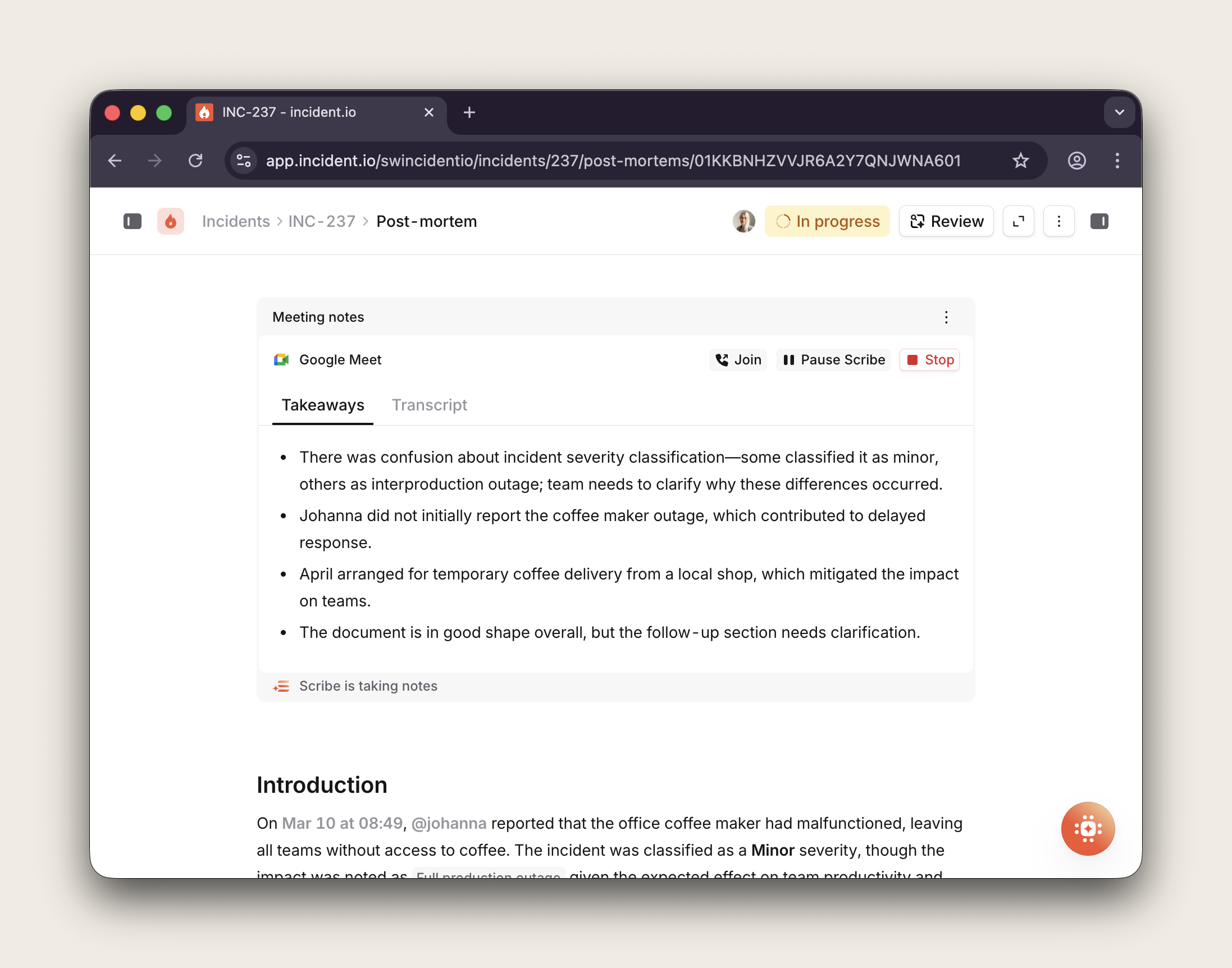Viewport: 1232px width, 968px height.
Task: Stop the Scribe recording
Action: click(929, 360)
